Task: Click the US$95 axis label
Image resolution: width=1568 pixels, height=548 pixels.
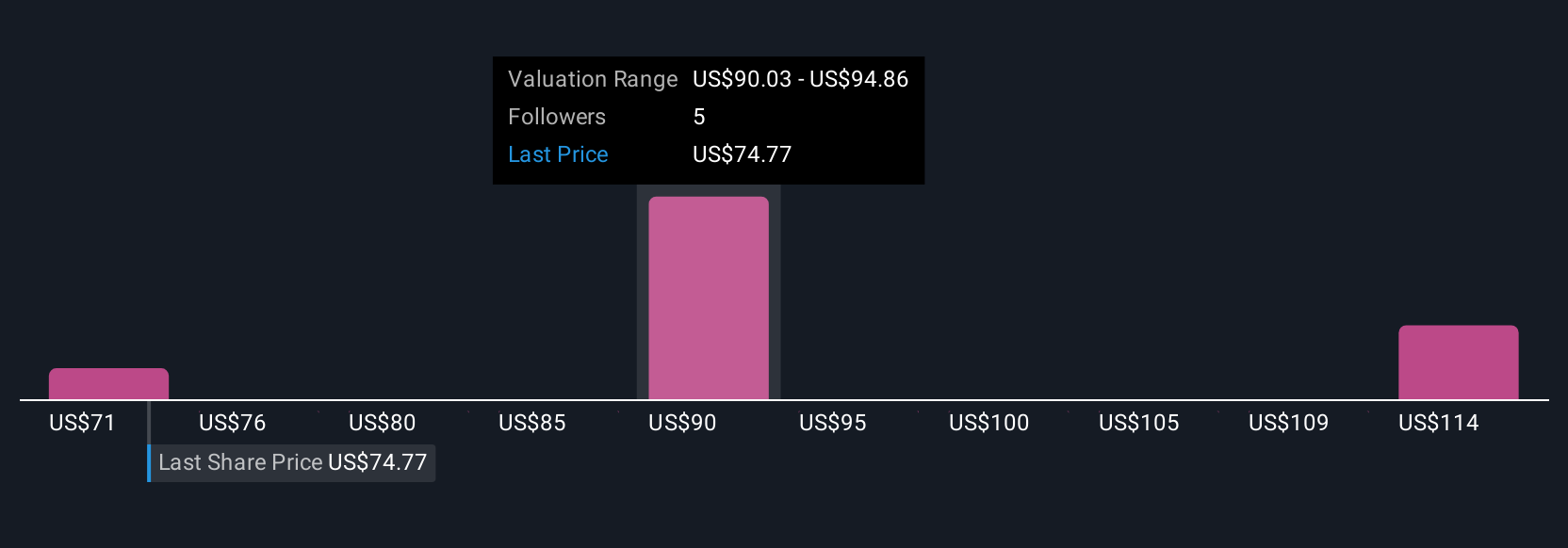Action: [833, 423]
